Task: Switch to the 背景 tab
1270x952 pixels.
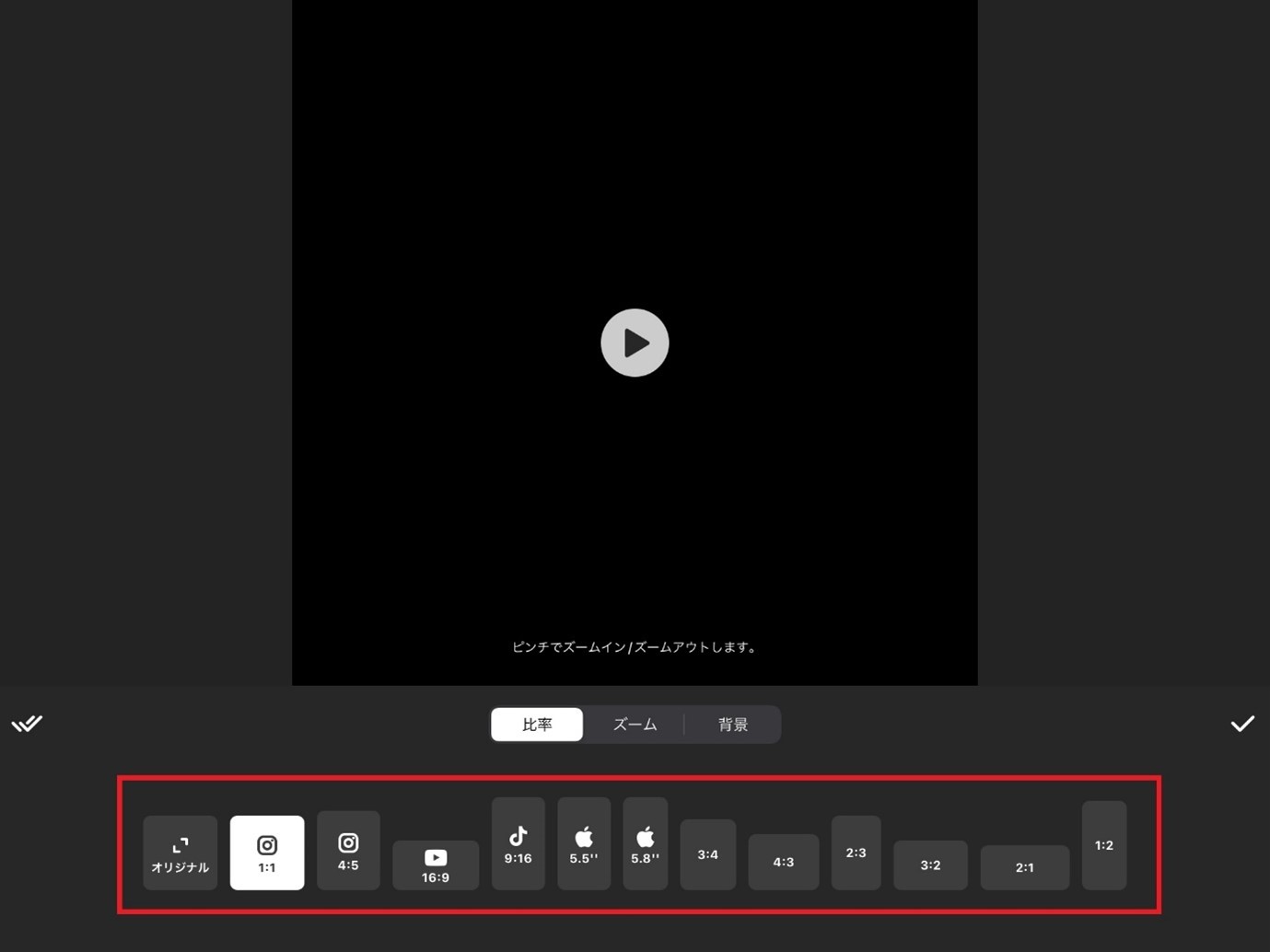Action: pos(733,725)
